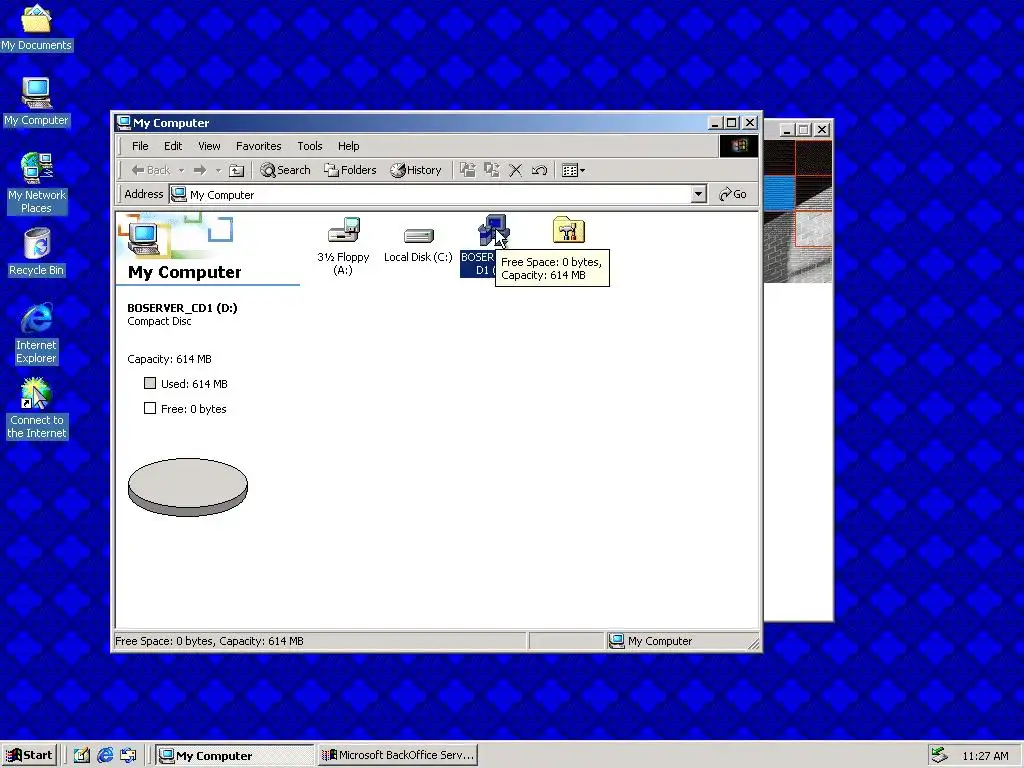Click the Windows logo throbber icon

(x=739, y=146)
